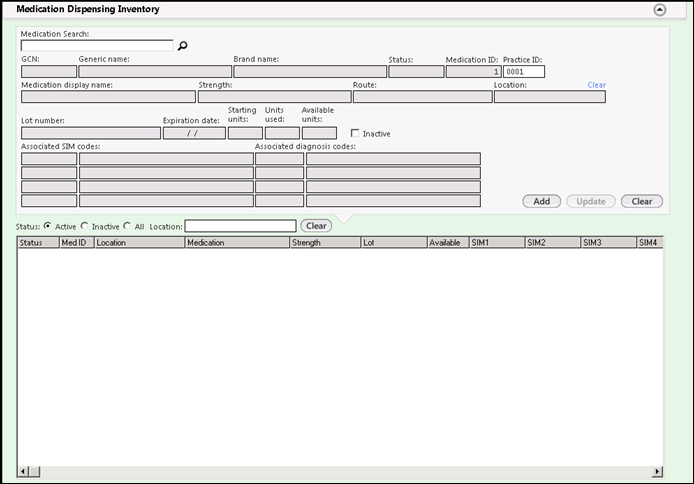Click the Route field

[x=423, y=97]
